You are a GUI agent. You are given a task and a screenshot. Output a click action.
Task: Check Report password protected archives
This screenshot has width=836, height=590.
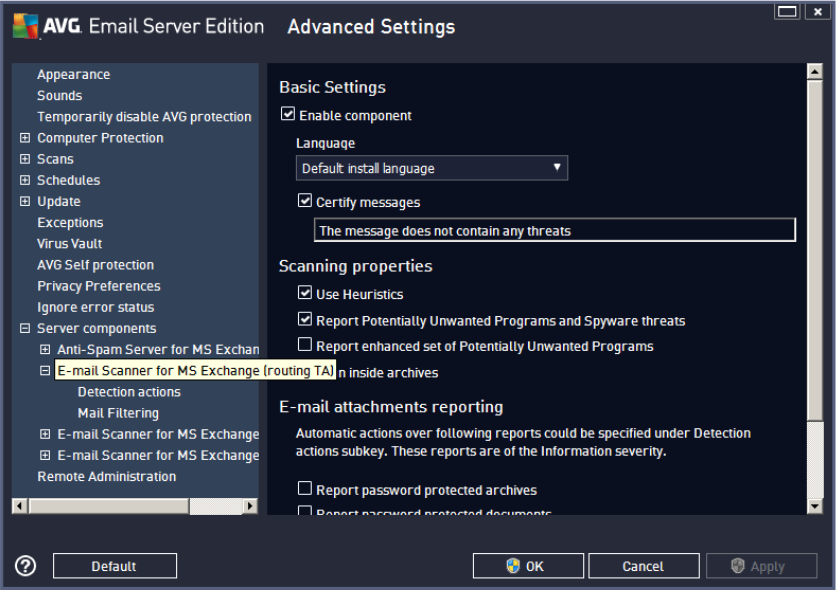point(304,488)
